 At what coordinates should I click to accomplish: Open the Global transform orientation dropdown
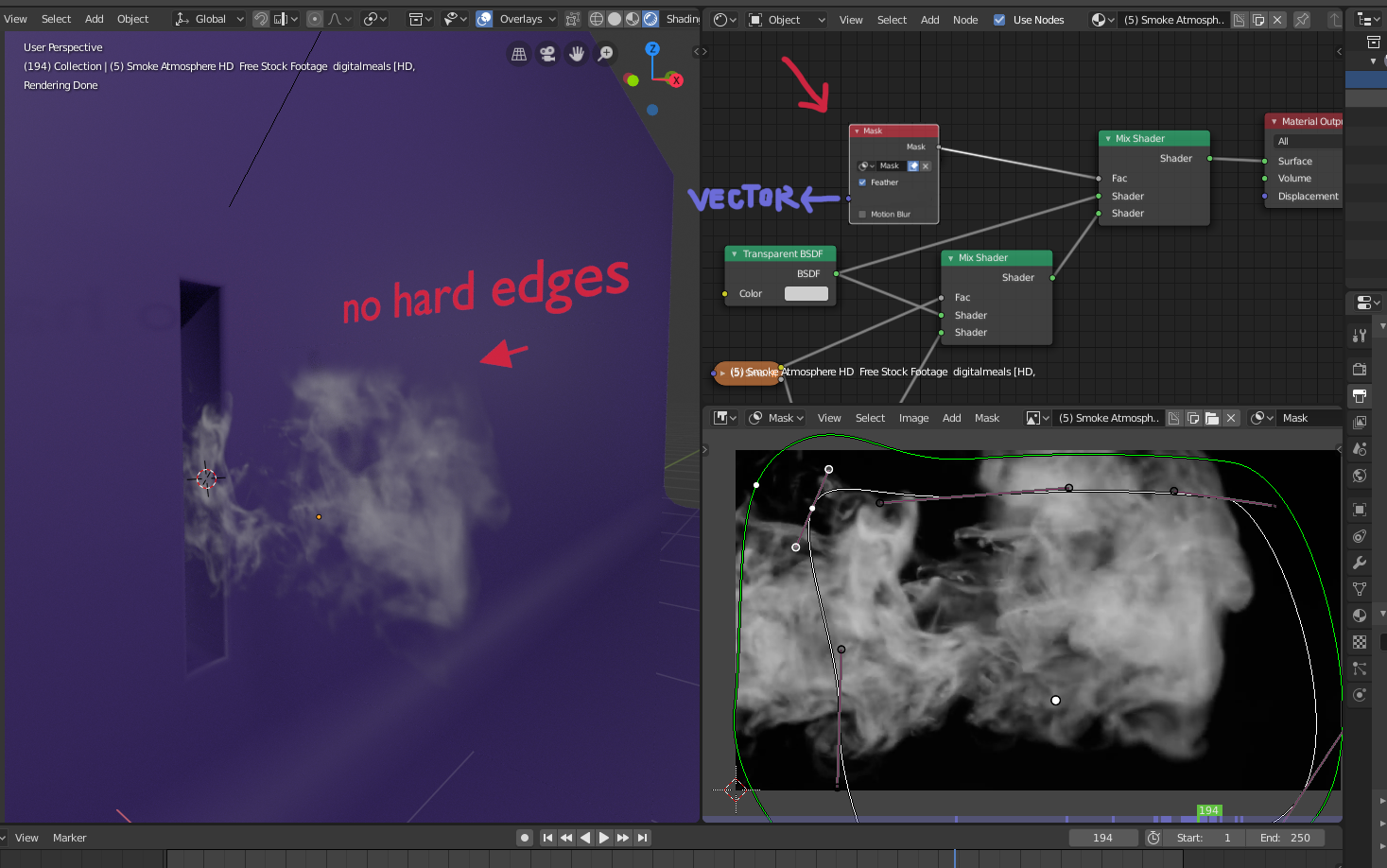209,19
